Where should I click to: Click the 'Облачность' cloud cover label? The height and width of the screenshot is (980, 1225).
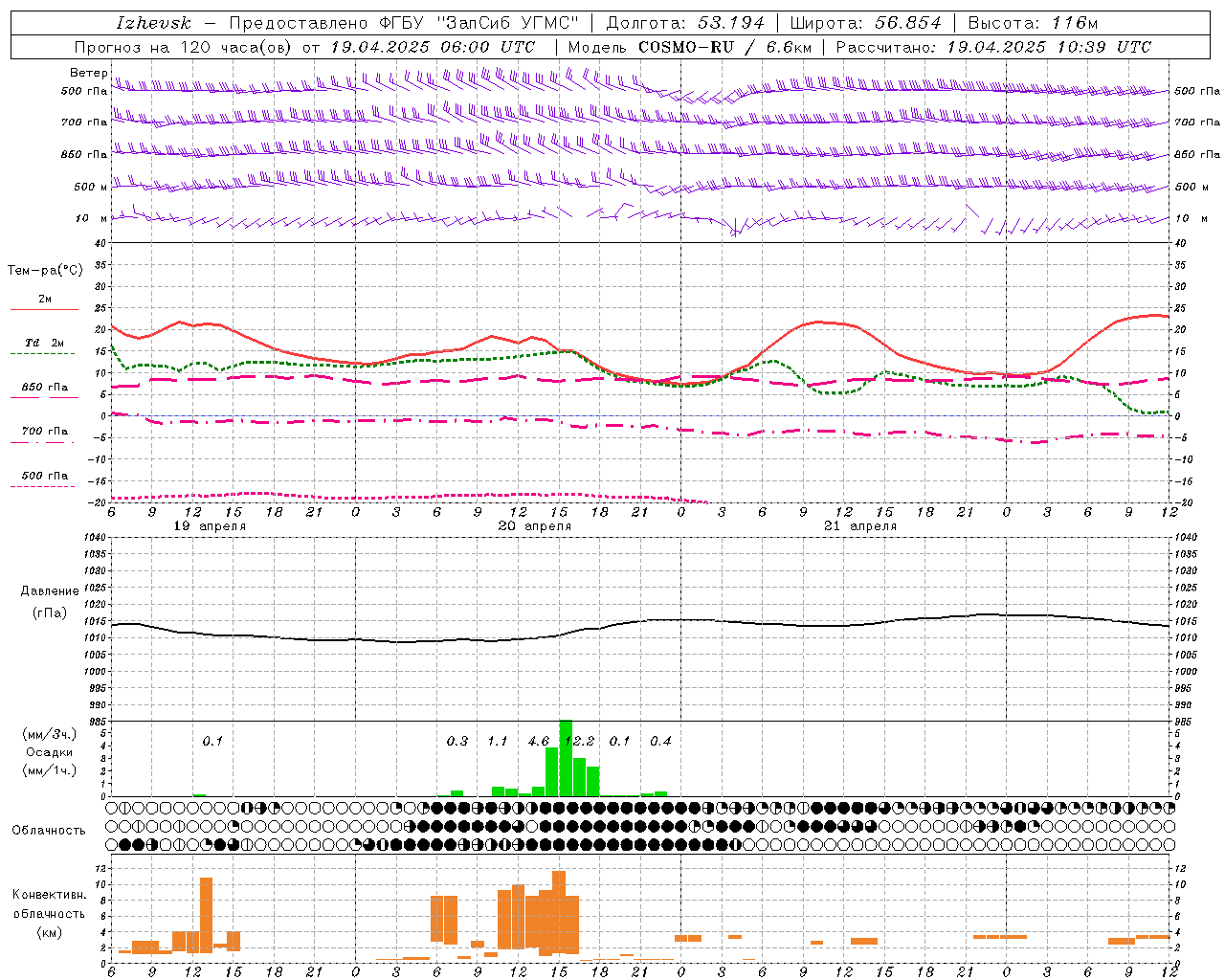coord(49,830)
